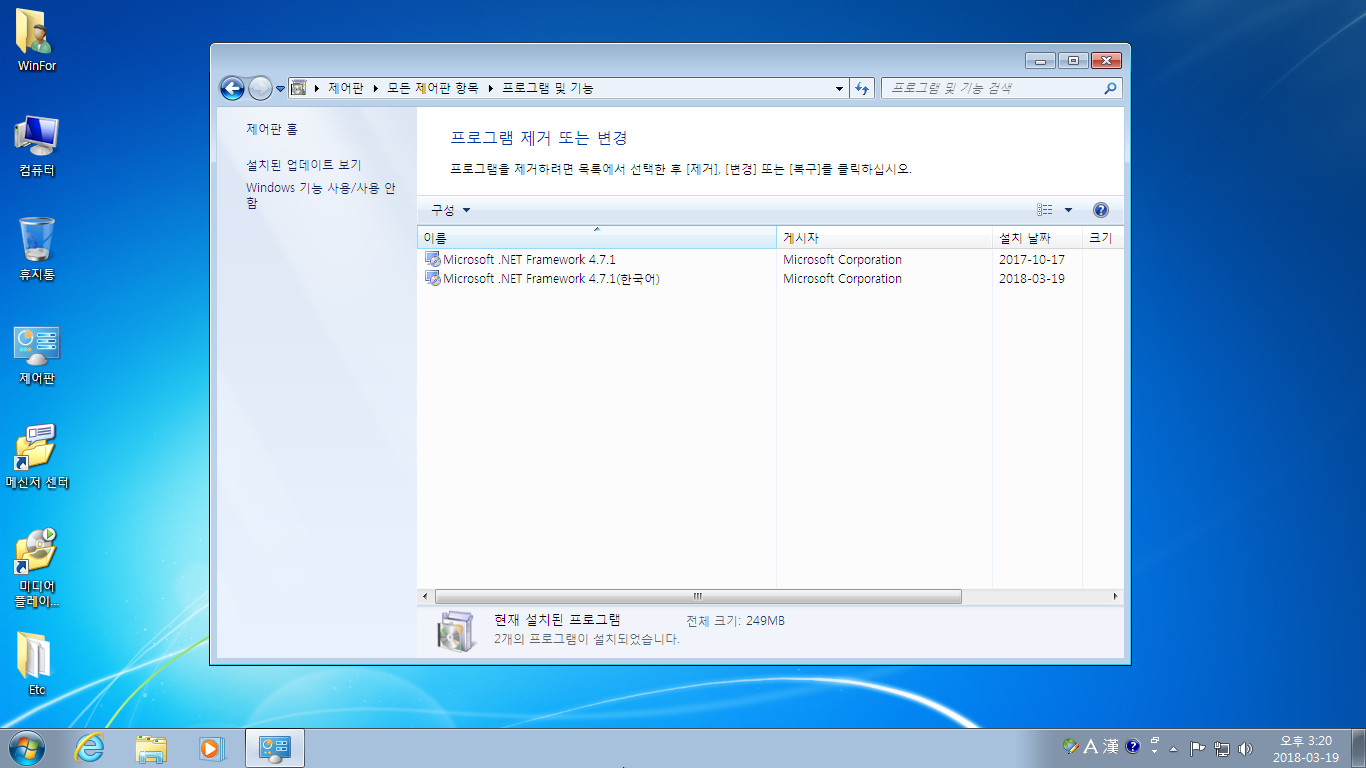
Task: Select the install date 2017-10-17
Action: pyautogui.click(x=1032, y=259)
